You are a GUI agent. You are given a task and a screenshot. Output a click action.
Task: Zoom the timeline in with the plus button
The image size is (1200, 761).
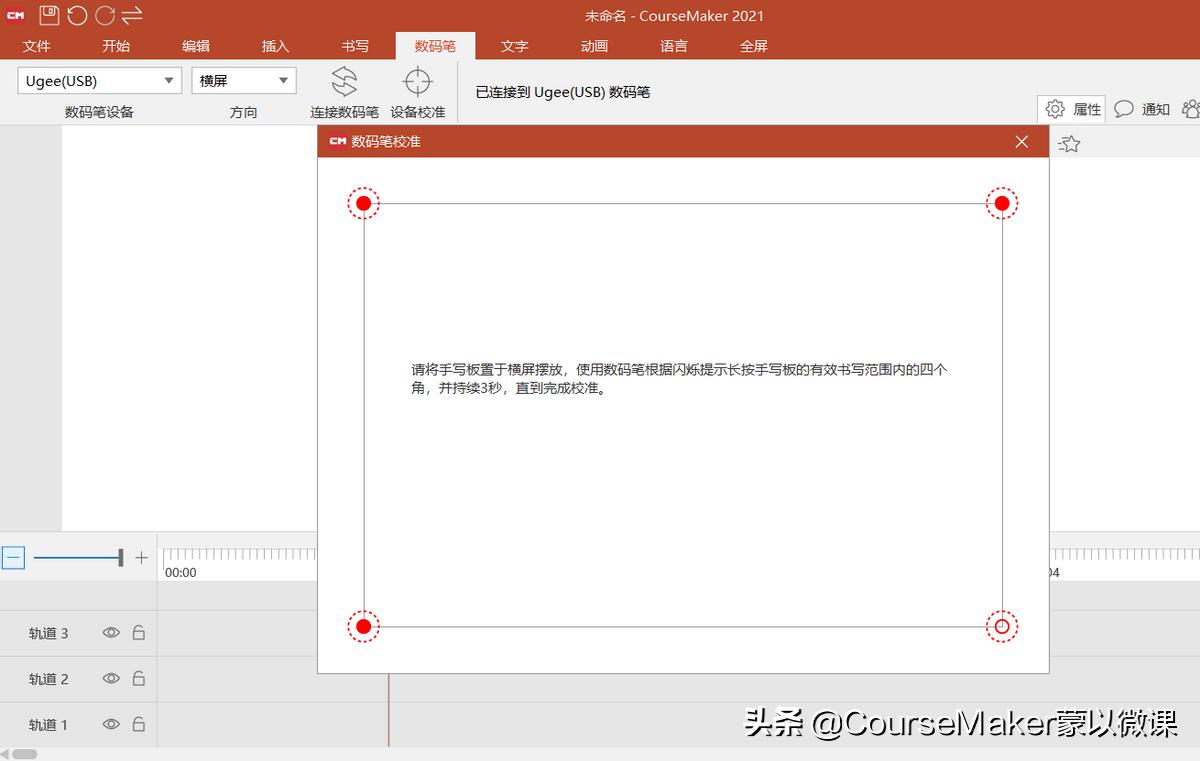click(x=141, y=557)
